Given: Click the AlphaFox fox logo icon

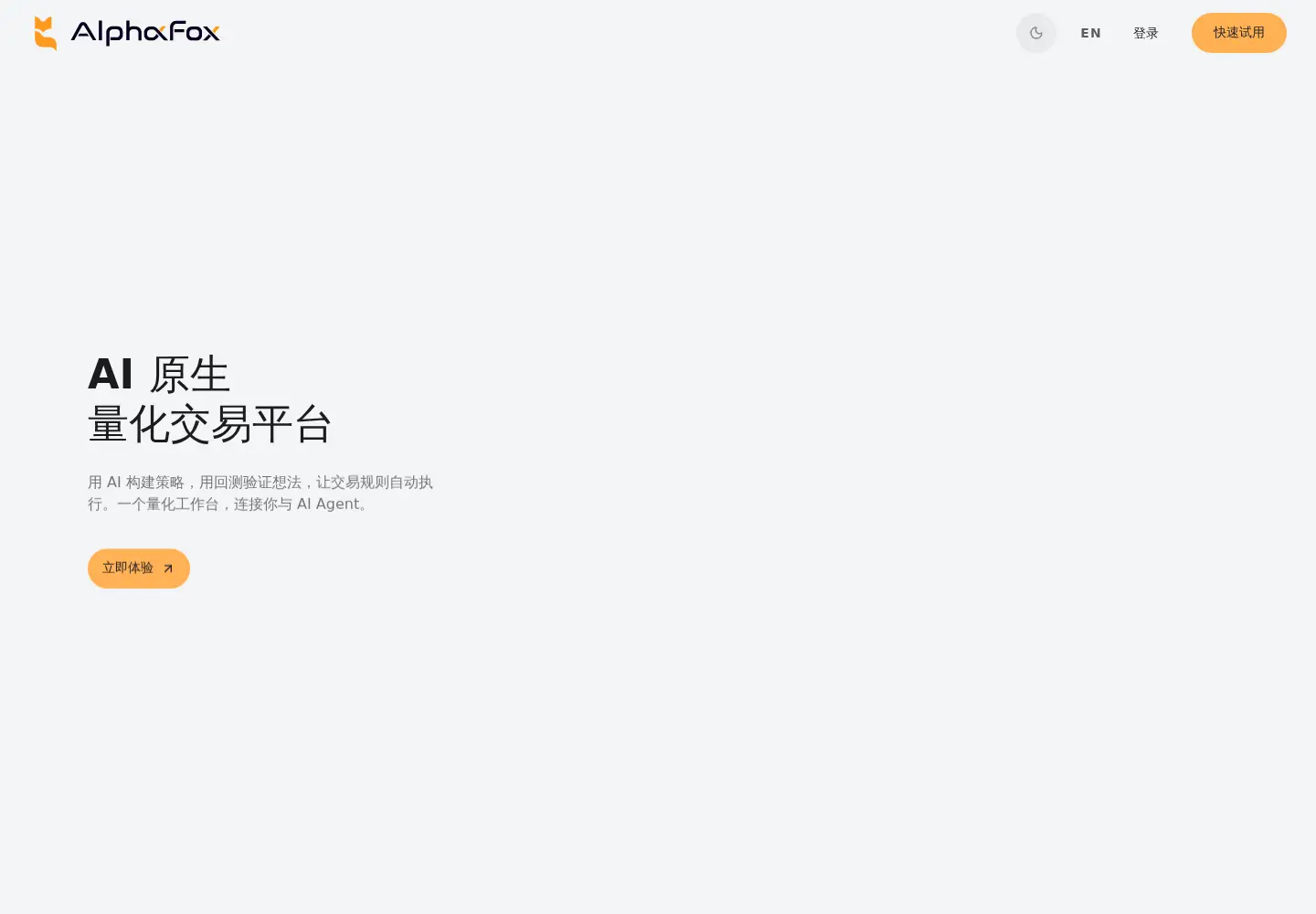Looking at the screenshot, I should (x=46, y=33).
